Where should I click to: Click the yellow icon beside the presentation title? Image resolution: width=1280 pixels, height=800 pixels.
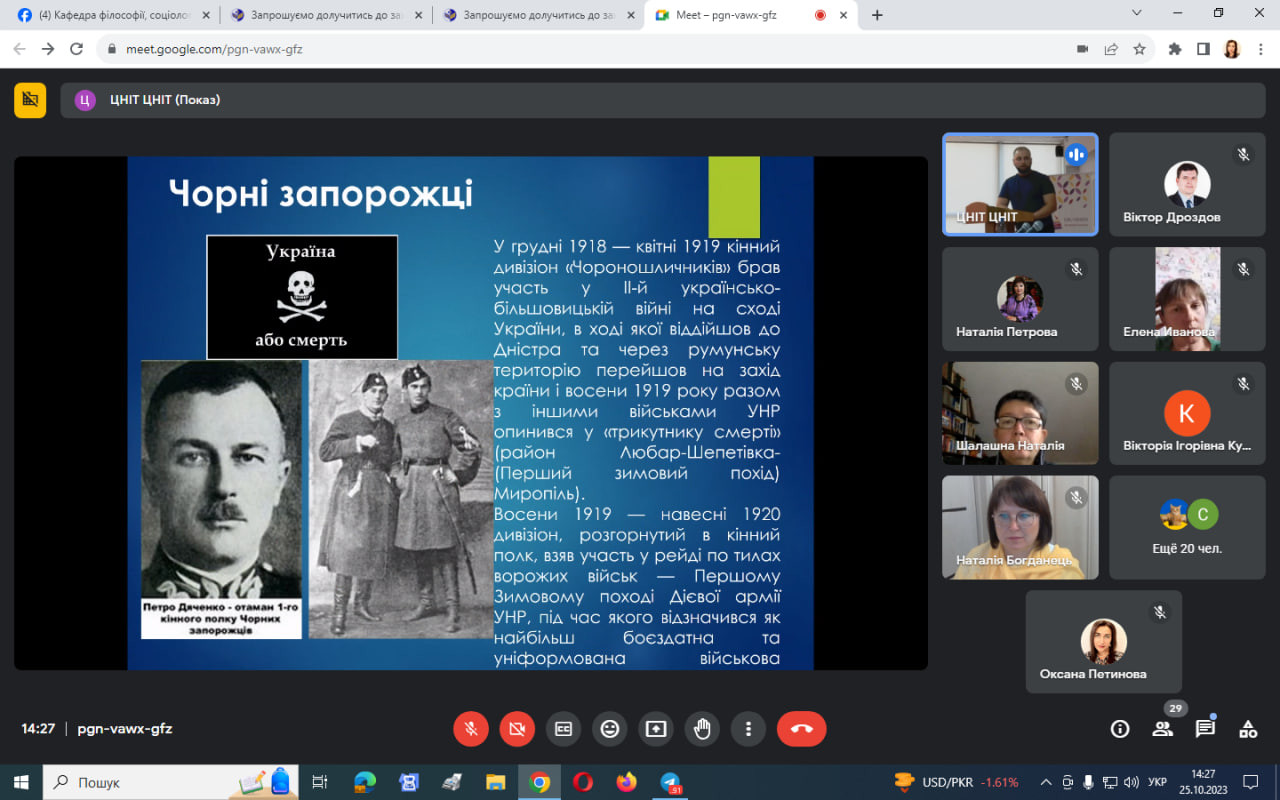pos(30,100)
